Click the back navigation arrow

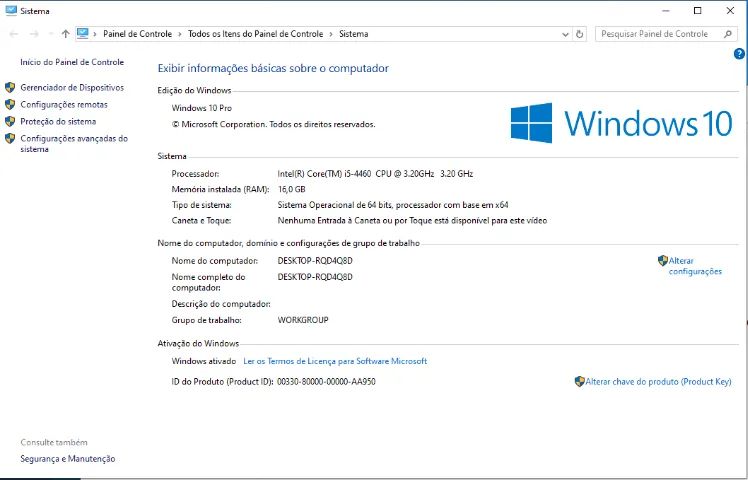click(14, 34)
